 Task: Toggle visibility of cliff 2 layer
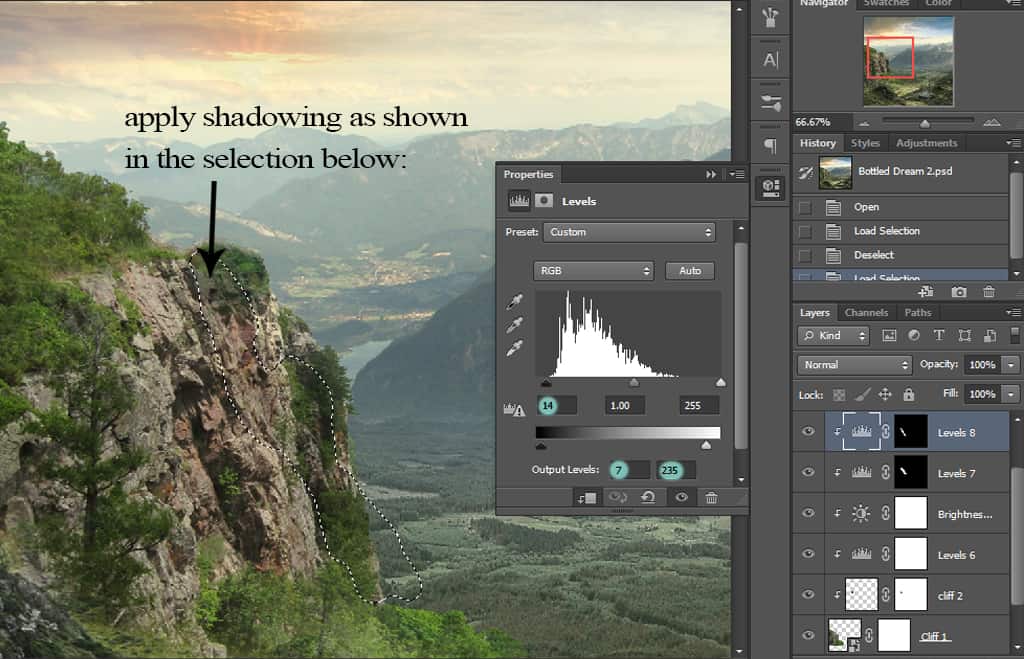[808, 594]
